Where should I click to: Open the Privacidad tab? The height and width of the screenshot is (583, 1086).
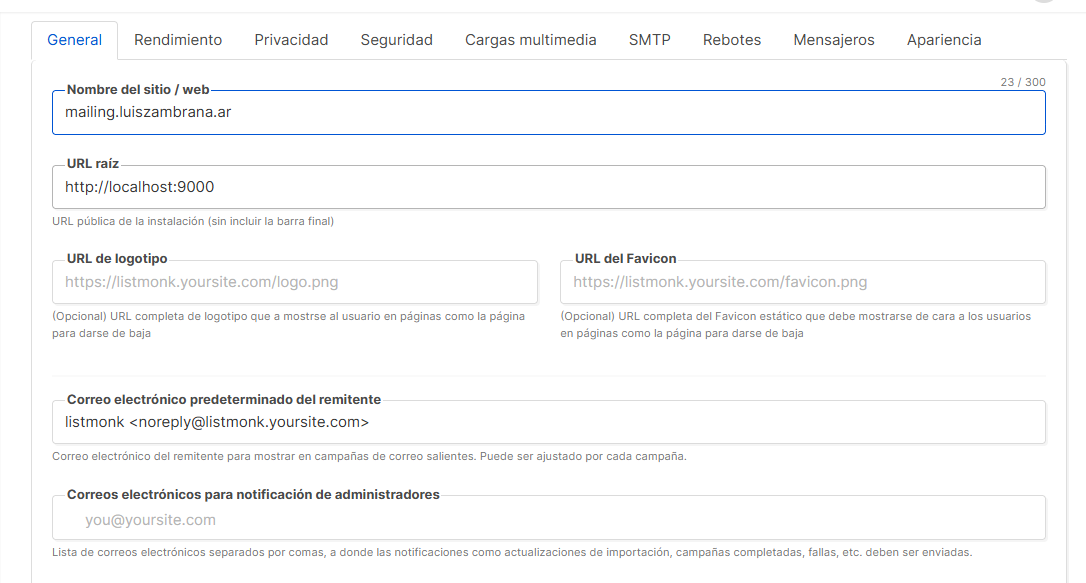[291, 40]
